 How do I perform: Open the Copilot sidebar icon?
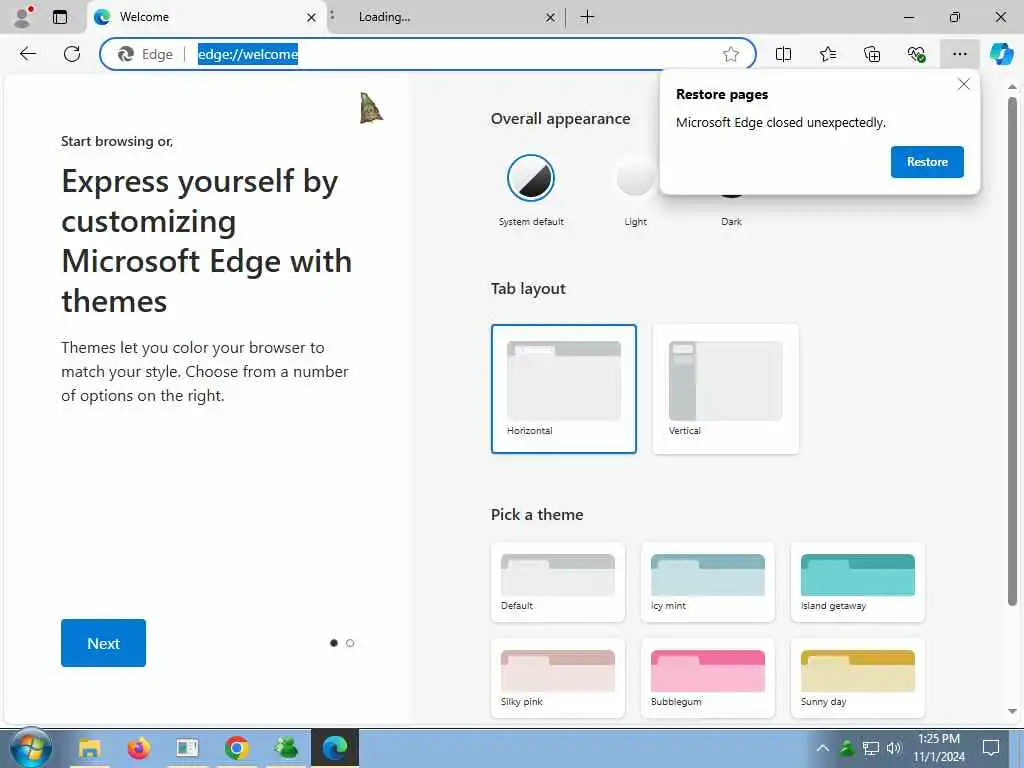click(x=1001, y=54)
